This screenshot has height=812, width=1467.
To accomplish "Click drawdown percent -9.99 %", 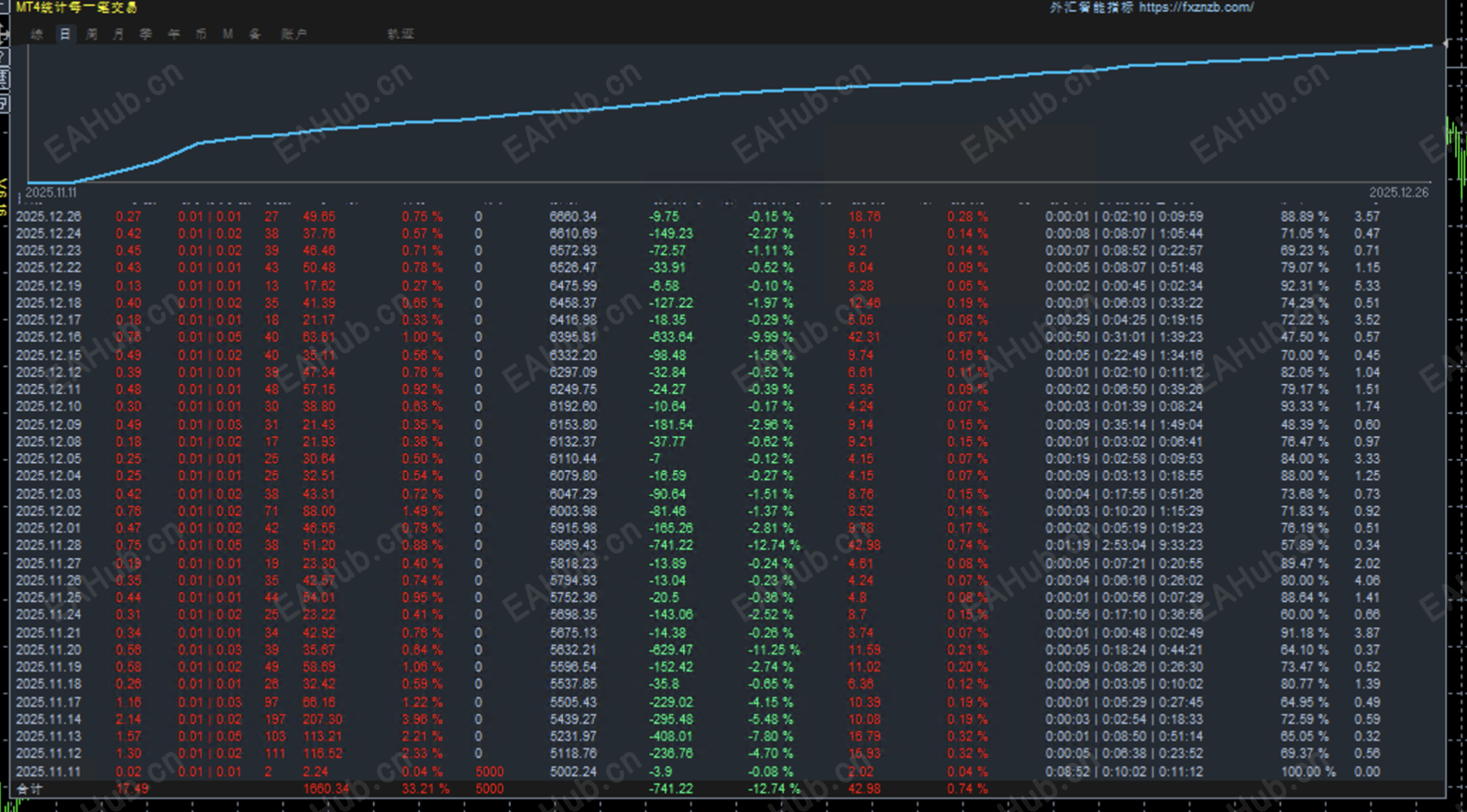I will (x=770, y=336).
